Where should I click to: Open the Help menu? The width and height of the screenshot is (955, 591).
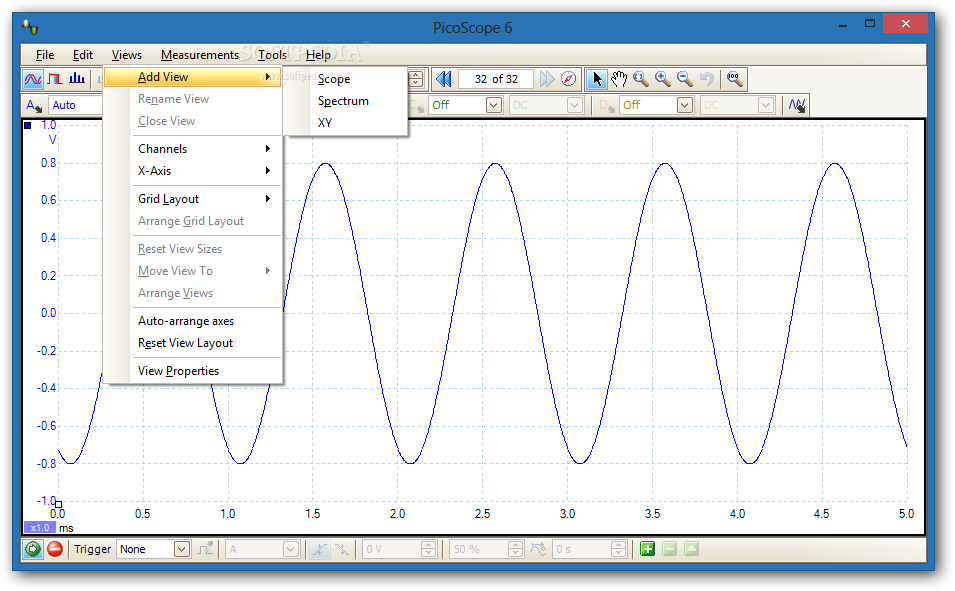click(319, 55)
